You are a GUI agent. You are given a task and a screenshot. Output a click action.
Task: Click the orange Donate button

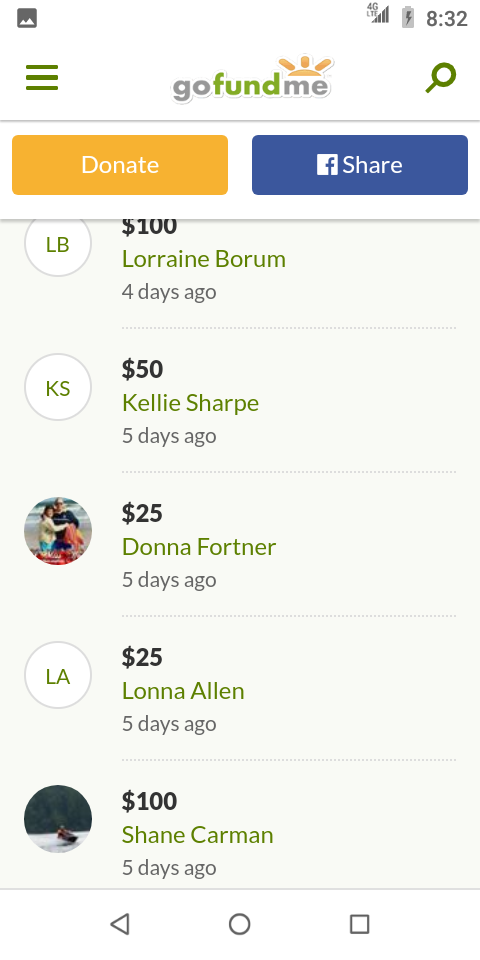120,165
